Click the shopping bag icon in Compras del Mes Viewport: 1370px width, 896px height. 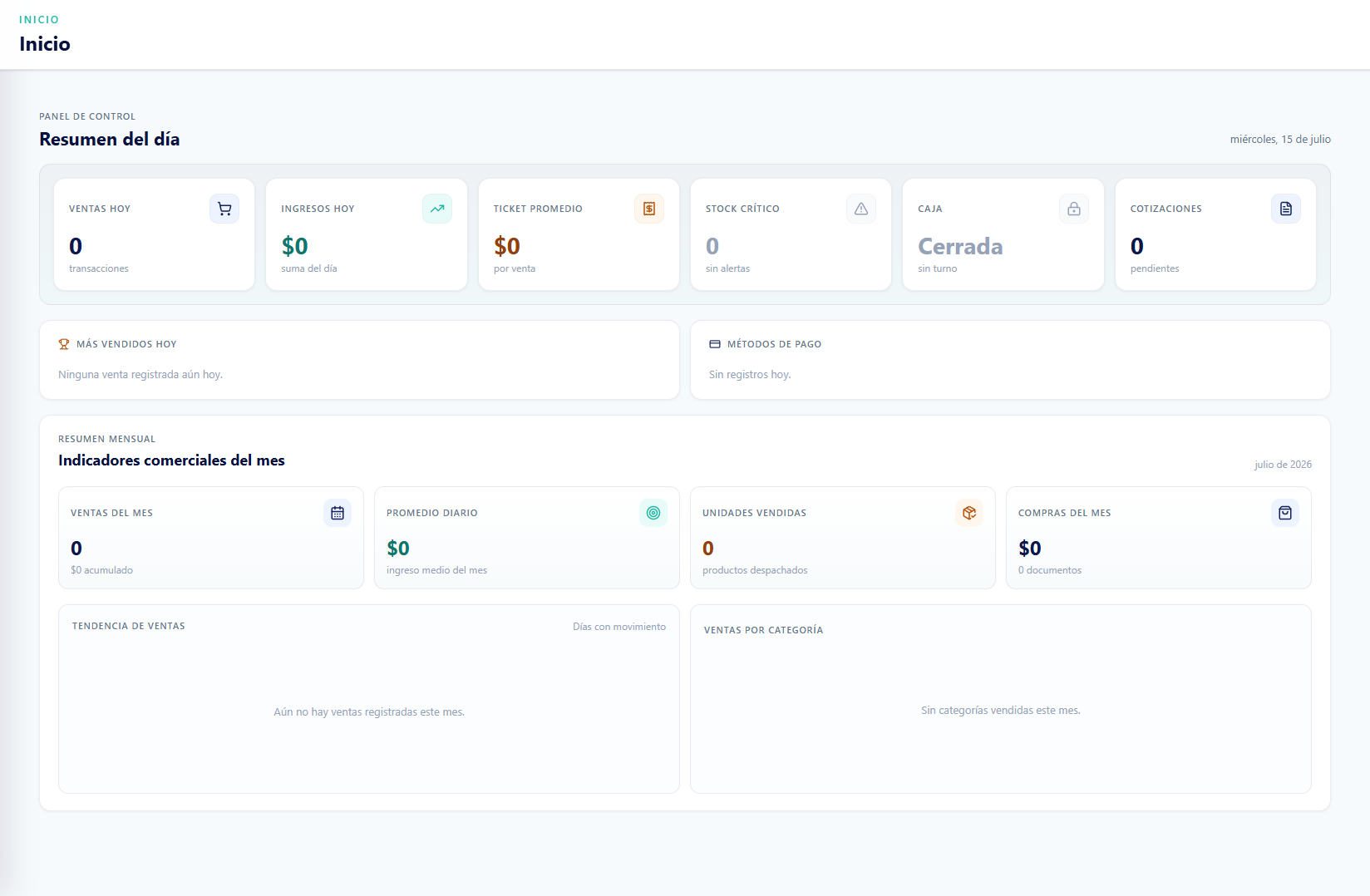pyautogui.click(x=1285, y=513)
